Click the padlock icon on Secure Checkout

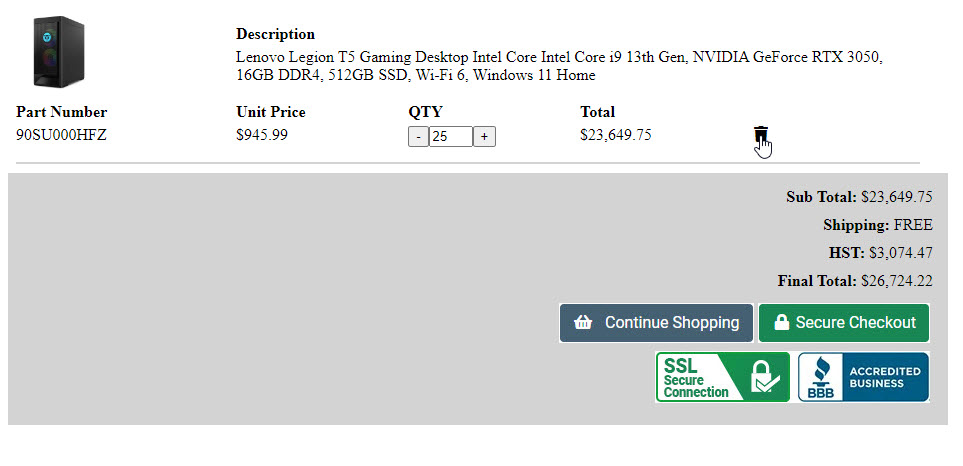tap(781, 323)
